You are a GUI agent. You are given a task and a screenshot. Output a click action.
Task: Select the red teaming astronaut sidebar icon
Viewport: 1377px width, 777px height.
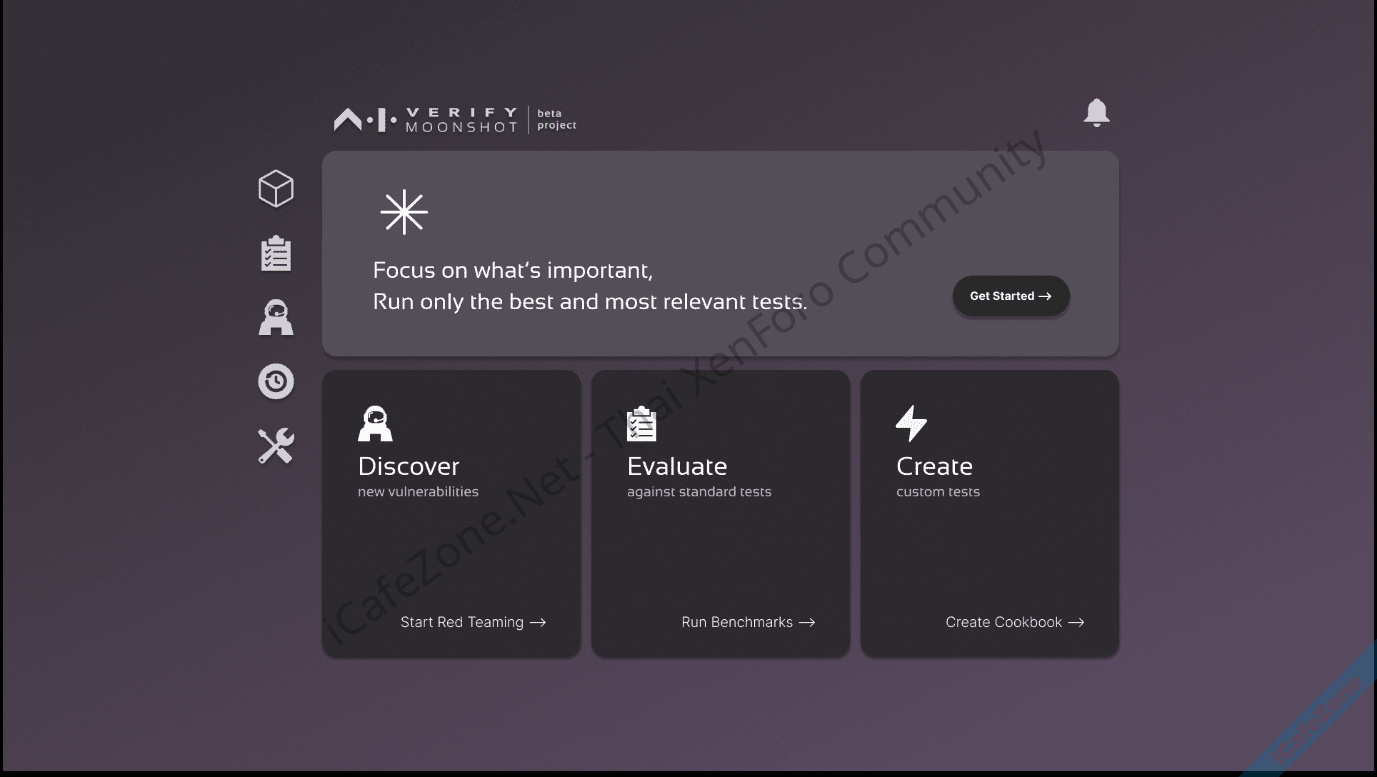click(x=276, y=318)
